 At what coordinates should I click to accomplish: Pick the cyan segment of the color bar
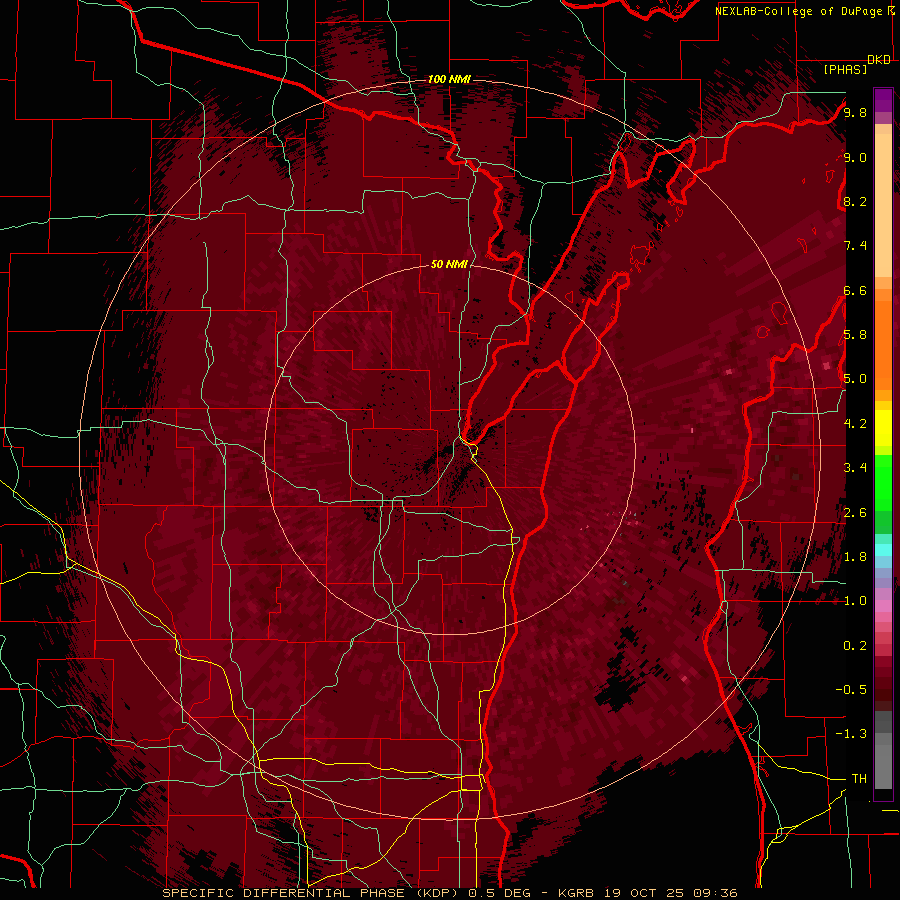tap(883, 550)
